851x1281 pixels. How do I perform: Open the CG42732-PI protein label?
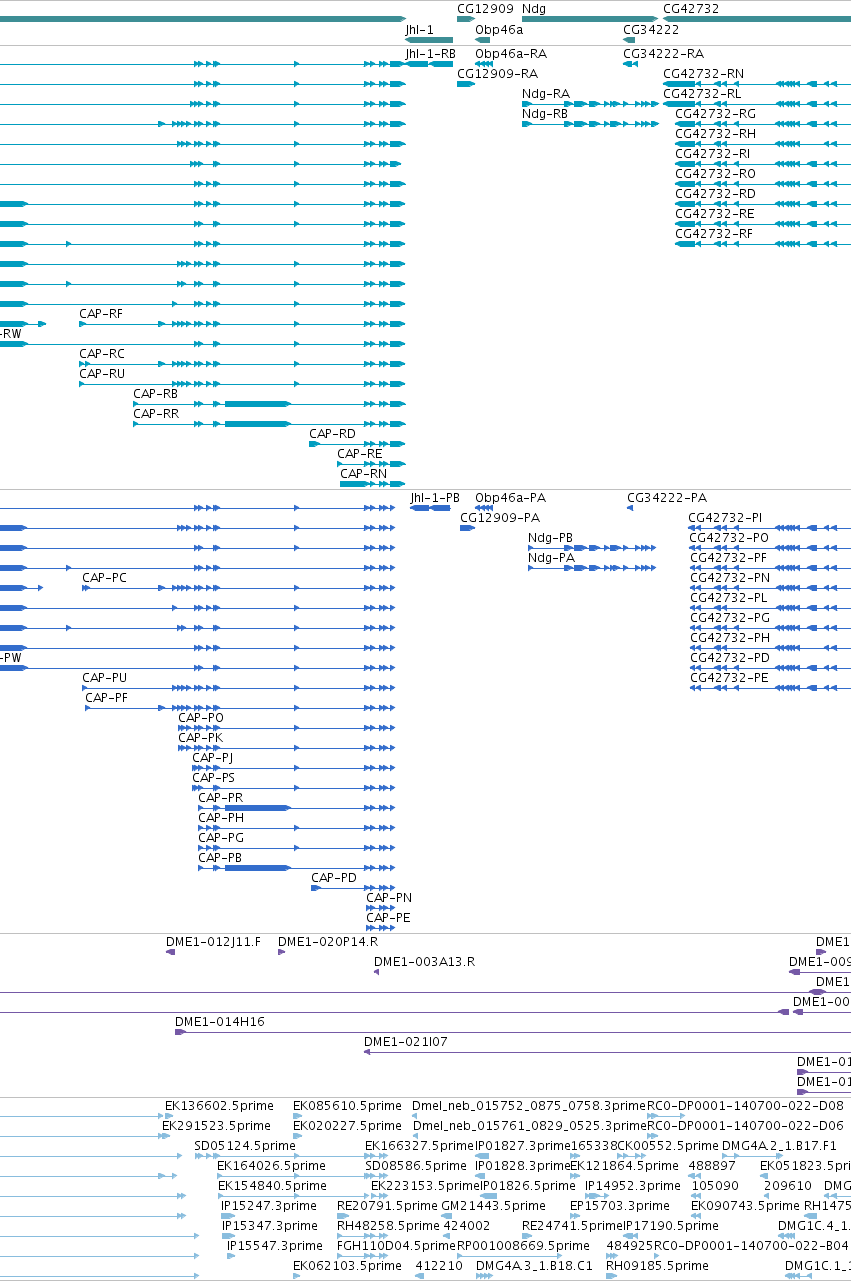coord(725,518)
